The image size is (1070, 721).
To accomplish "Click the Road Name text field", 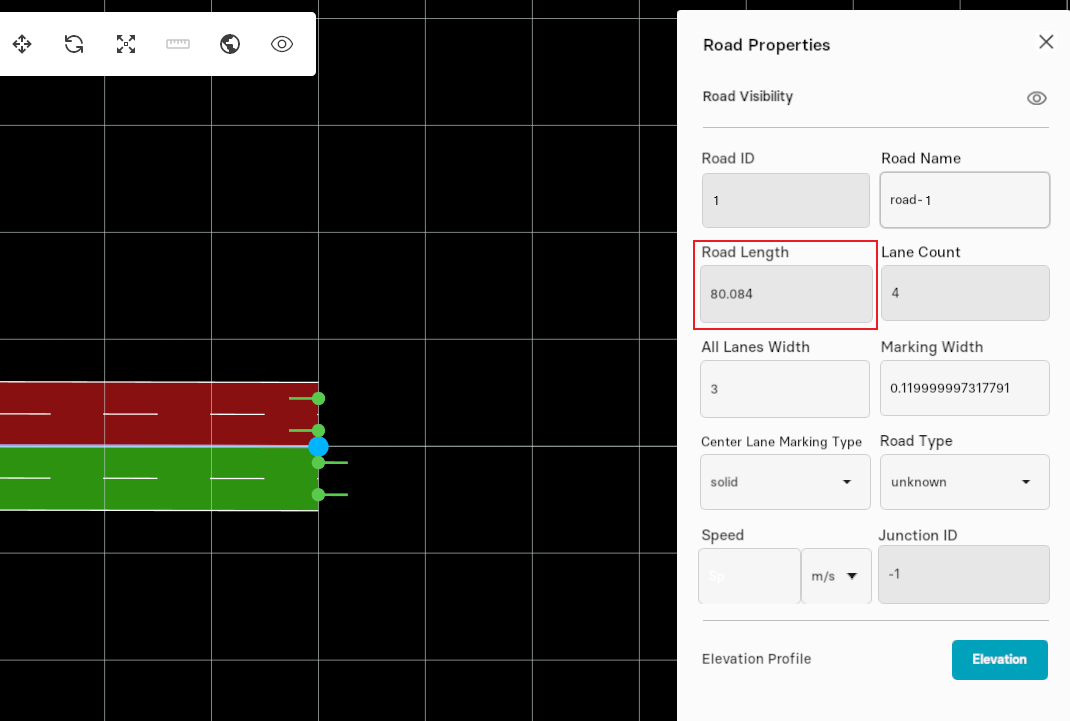I will (x=964, y=200).
